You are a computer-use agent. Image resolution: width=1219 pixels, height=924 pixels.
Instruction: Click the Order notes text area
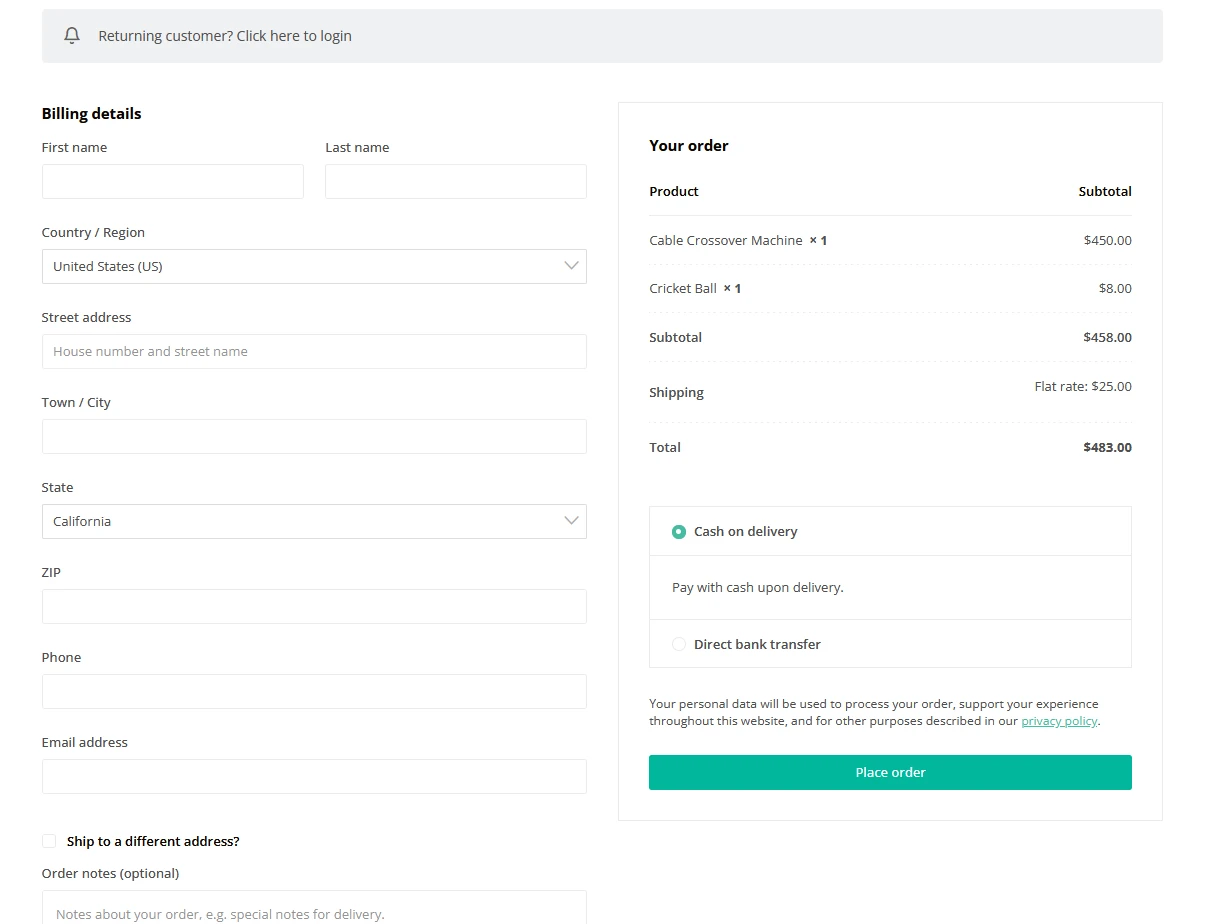314,908
